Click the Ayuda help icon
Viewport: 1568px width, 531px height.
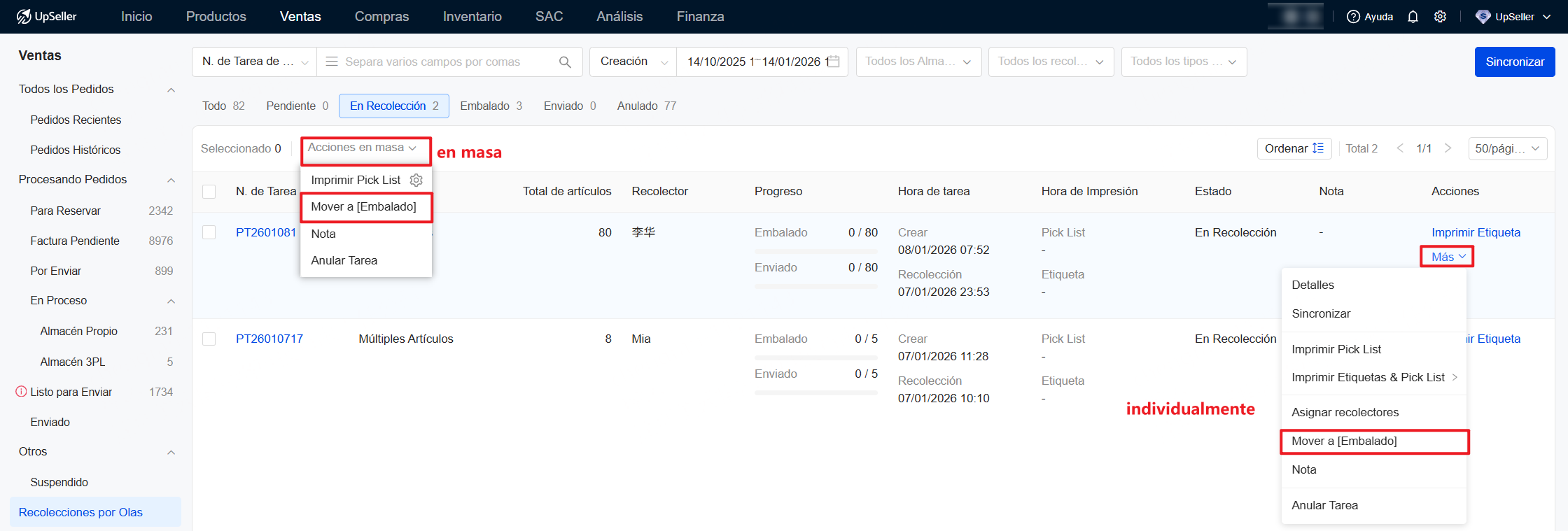pyautogui.click(x=1354, y=17)
